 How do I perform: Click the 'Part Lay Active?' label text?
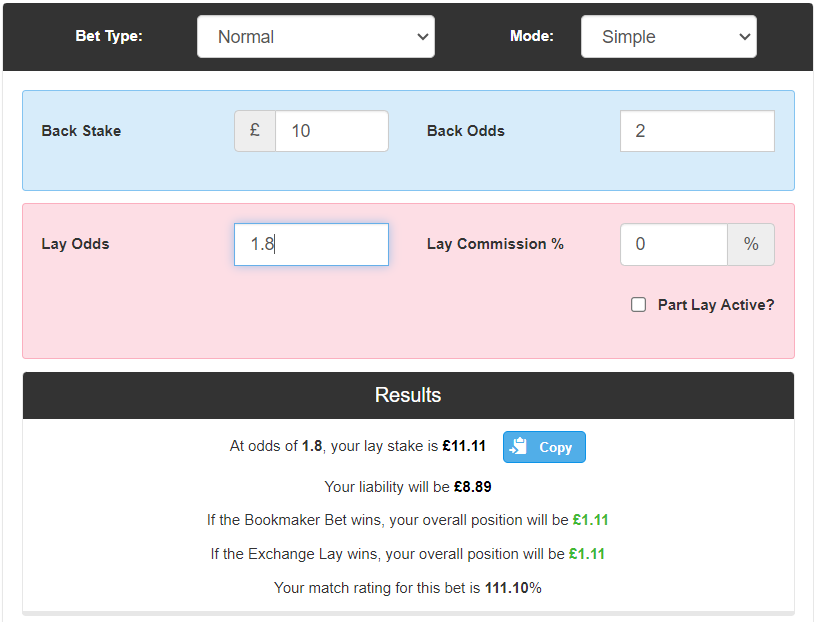[715, 305]
